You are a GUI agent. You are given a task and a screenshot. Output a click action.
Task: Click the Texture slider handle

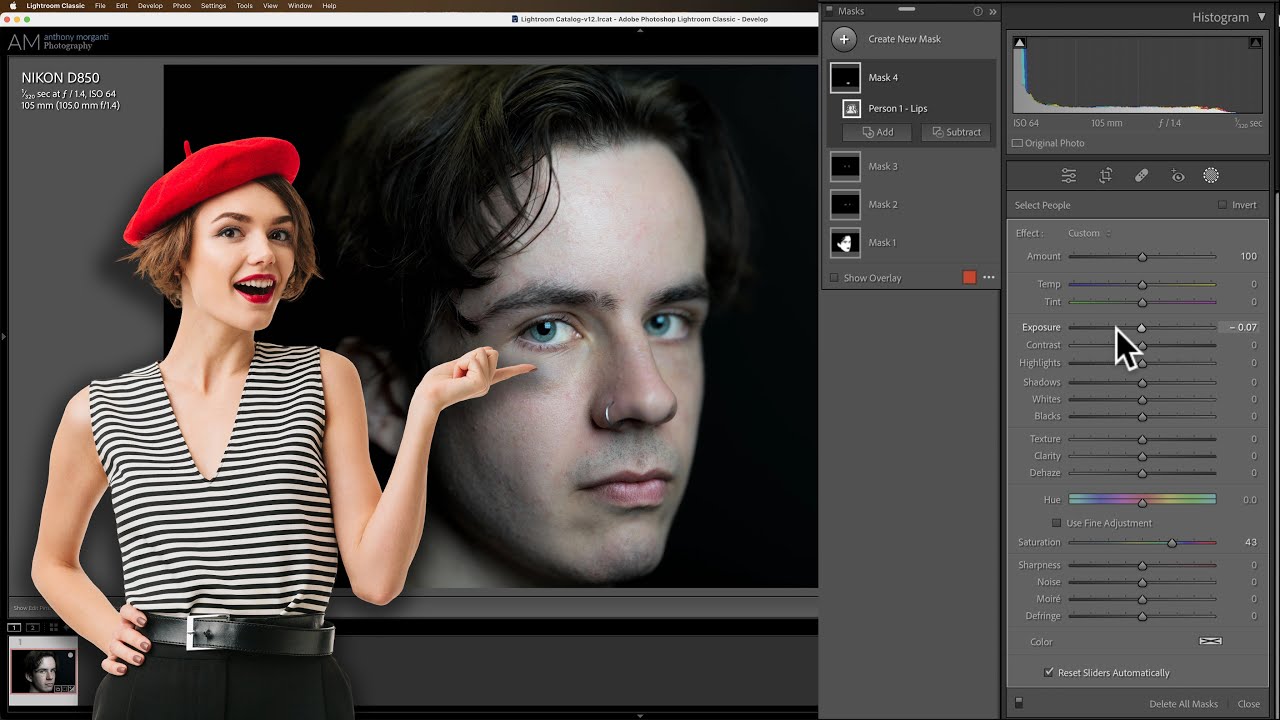pos(1142,439)
